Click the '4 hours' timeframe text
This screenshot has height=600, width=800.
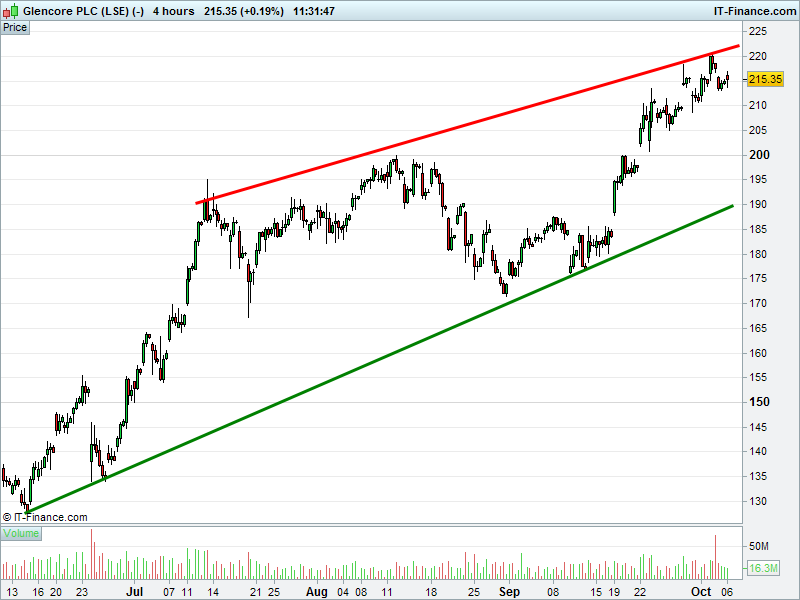tap(173, 11)
